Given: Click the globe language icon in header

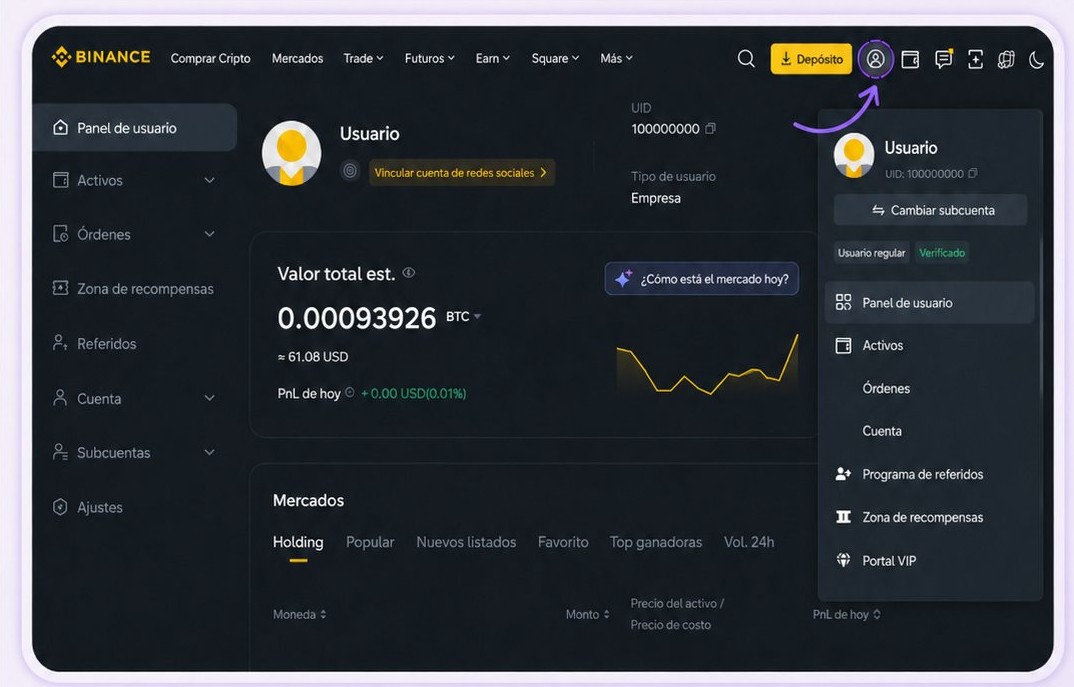Looking at the screenshot, I should [1006, 60].
